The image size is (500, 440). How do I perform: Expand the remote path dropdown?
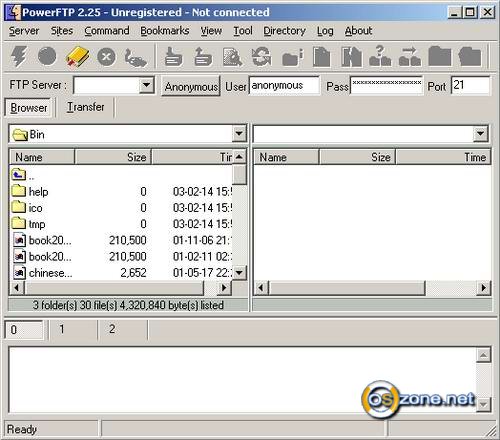pos(480,134)
